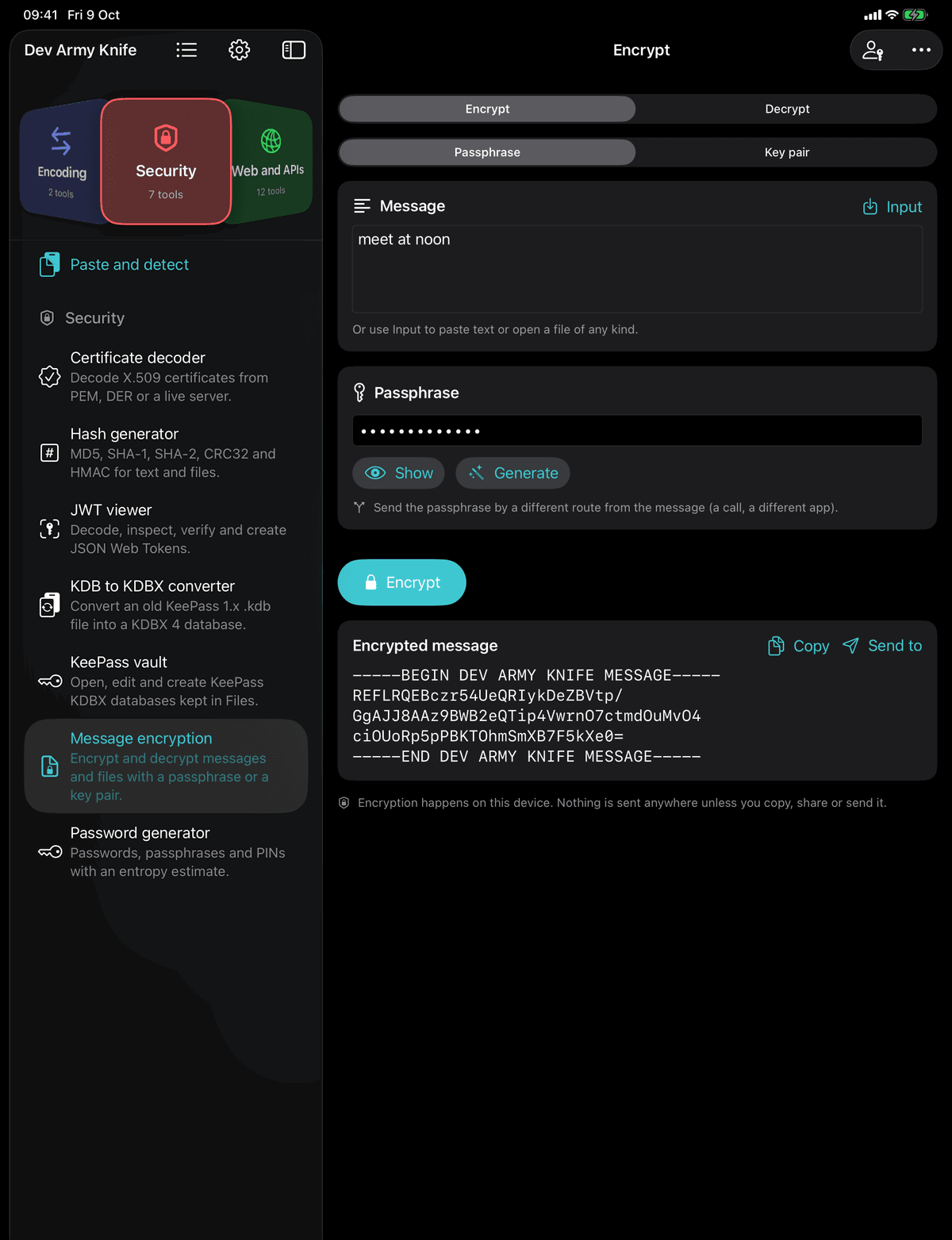The image size is (952, 1240).
Task: Click the Dev Army Knife title
Action: 80,50
